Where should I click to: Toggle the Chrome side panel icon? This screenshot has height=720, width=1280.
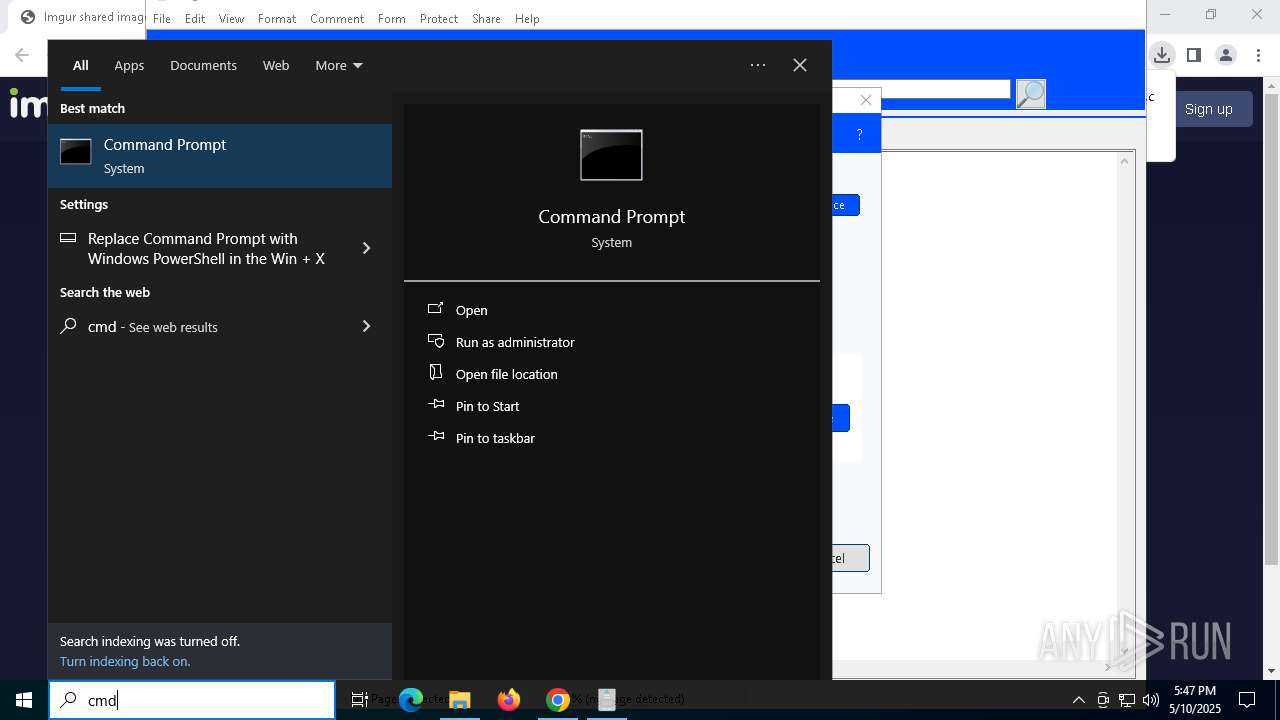1194,55
